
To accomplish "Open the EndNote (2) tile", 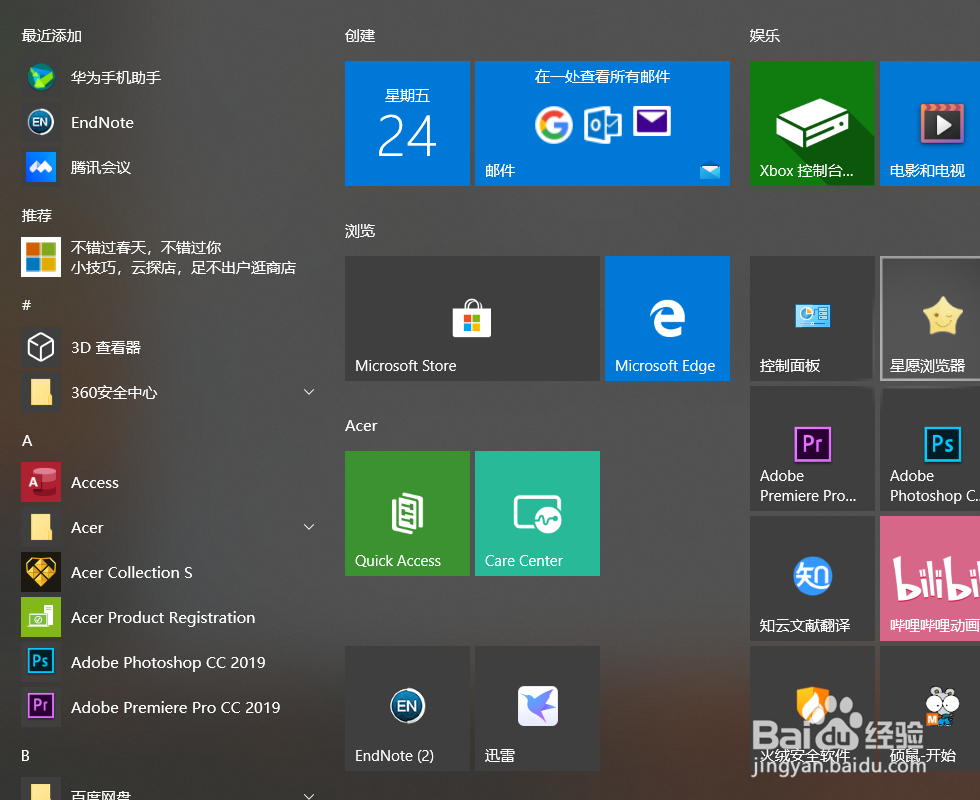I will coord(408,708).
